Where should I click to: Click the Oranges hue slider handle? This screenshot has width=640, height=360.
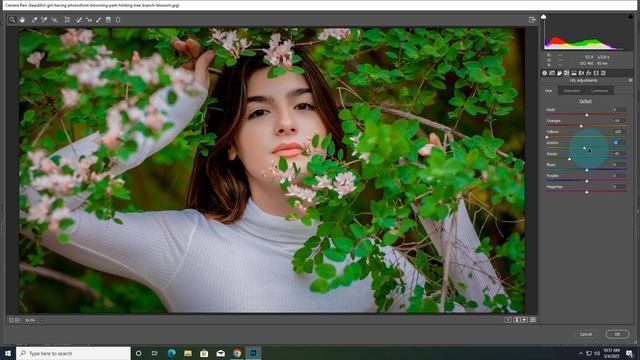click(581, 126)
